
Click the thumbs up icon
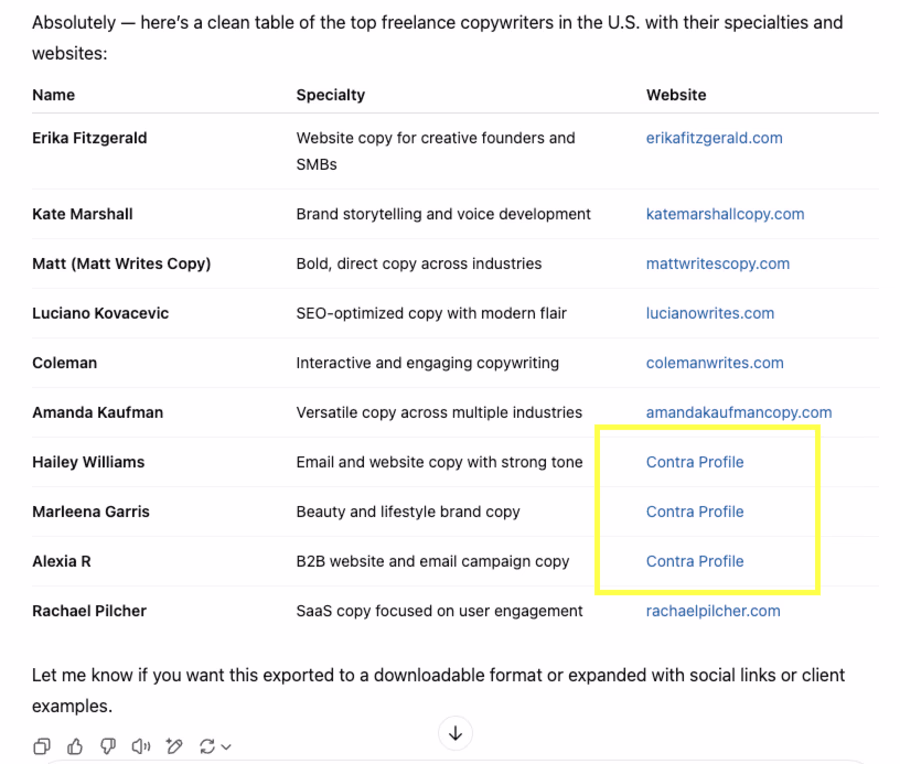pos(75,746)
